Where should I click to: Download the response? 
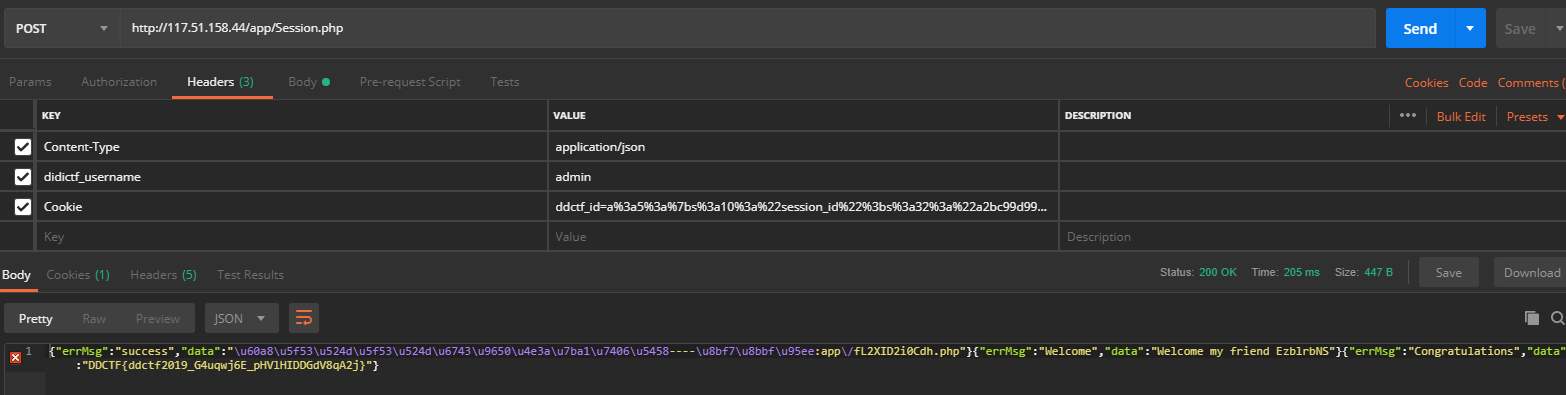click(x=1531, y=272)
